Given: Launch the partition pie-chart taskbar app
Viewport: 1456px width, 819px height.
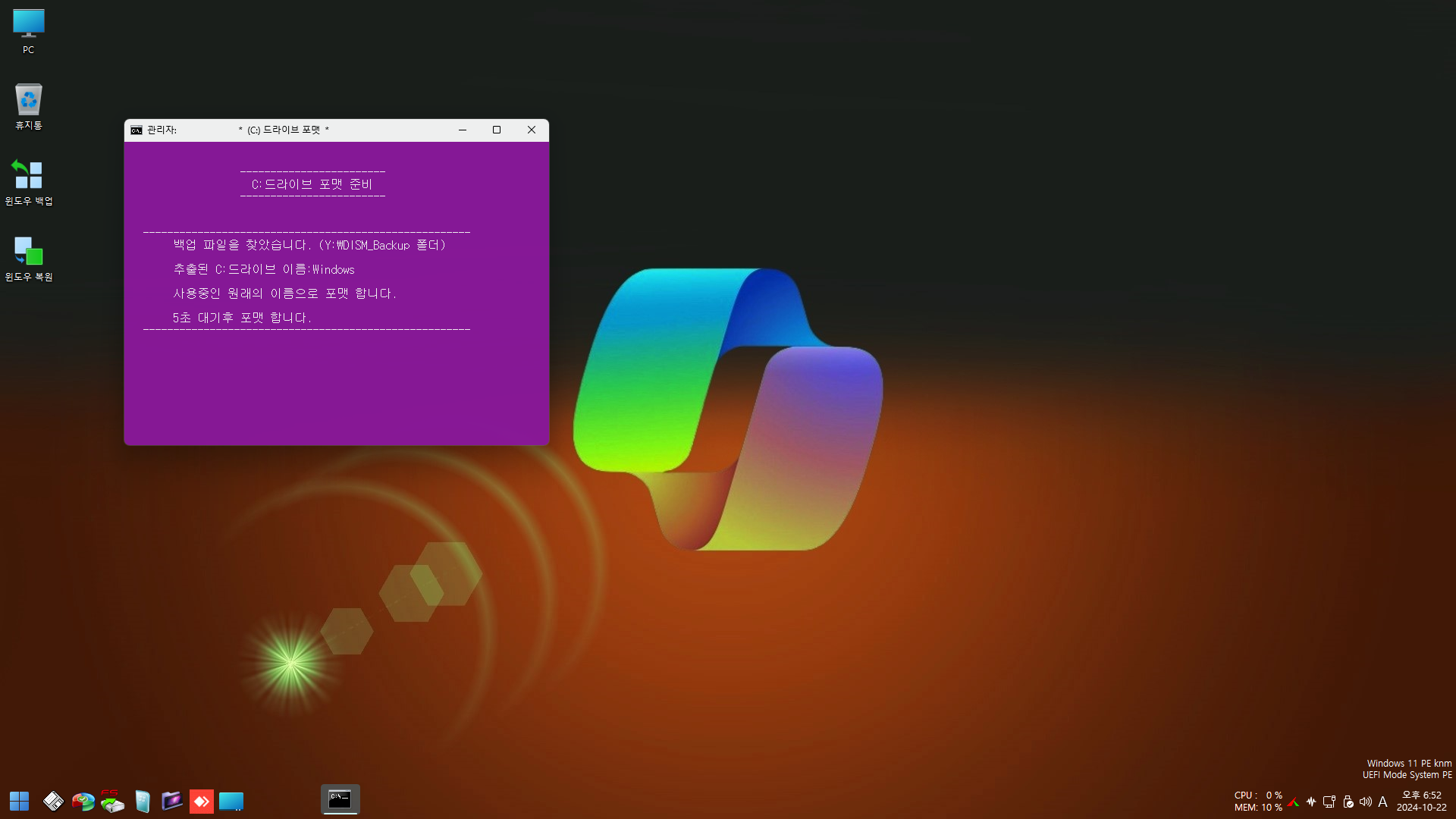Looking at the screenshot, I should (x=83, y=801).
